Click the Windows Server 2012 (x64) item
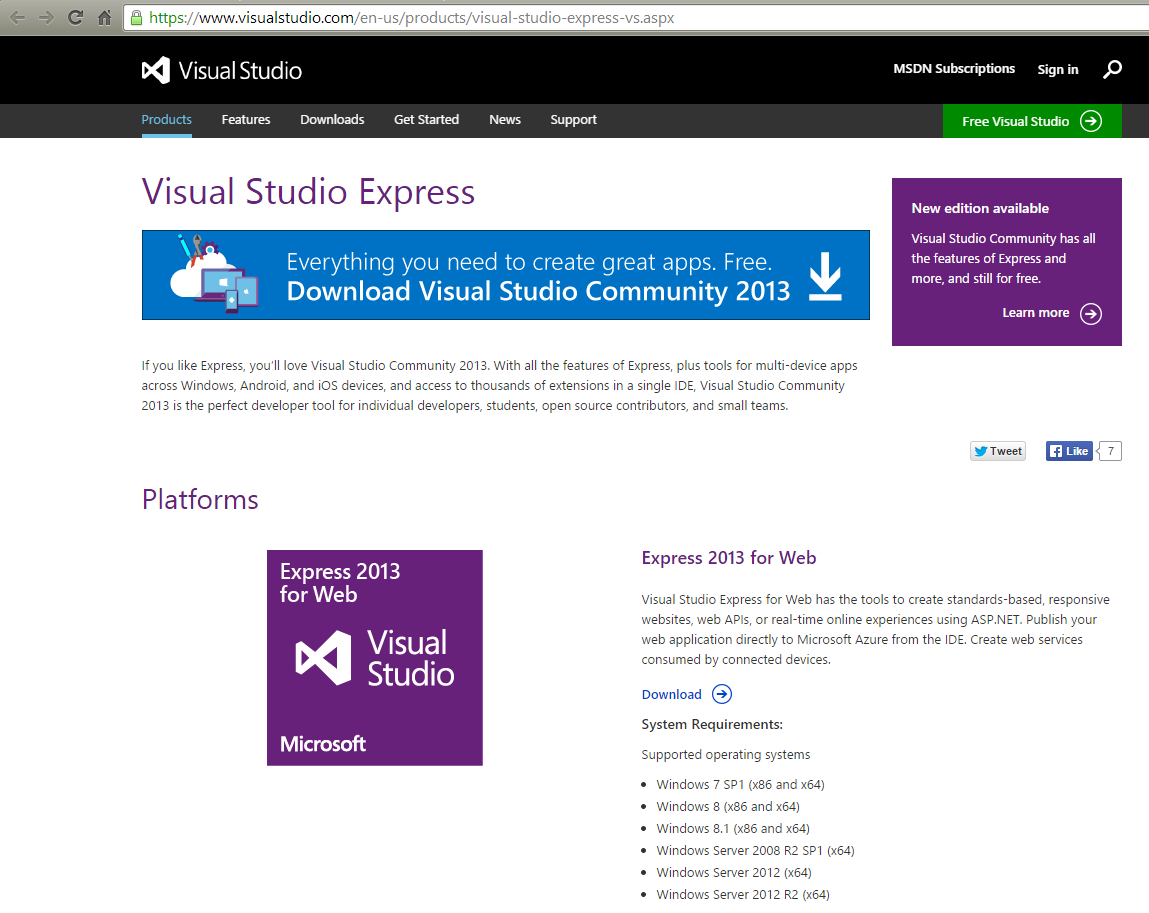Screen dimensions: 1149x913 (x=734, y=873)
